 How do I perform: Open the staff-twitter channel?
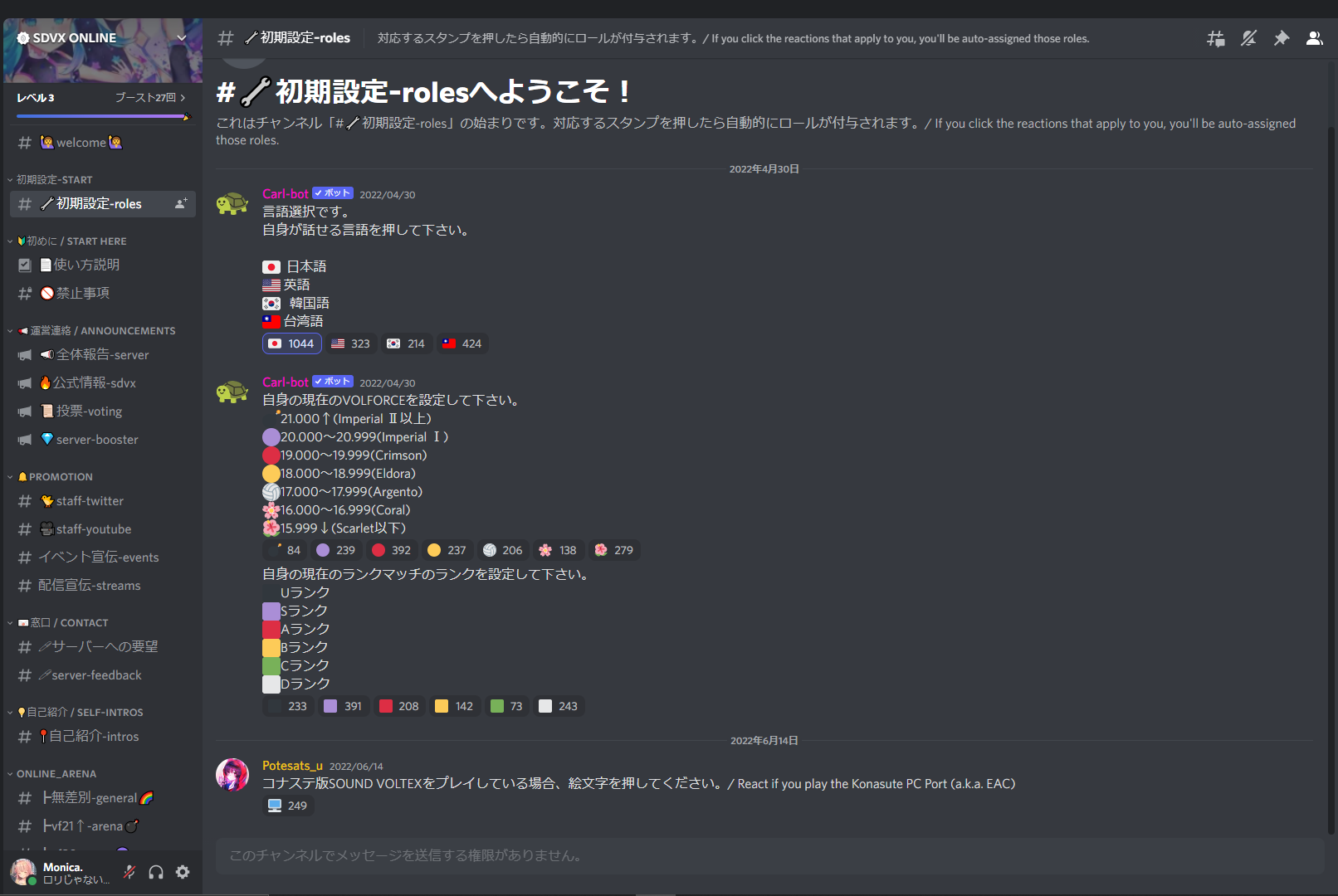103,501
